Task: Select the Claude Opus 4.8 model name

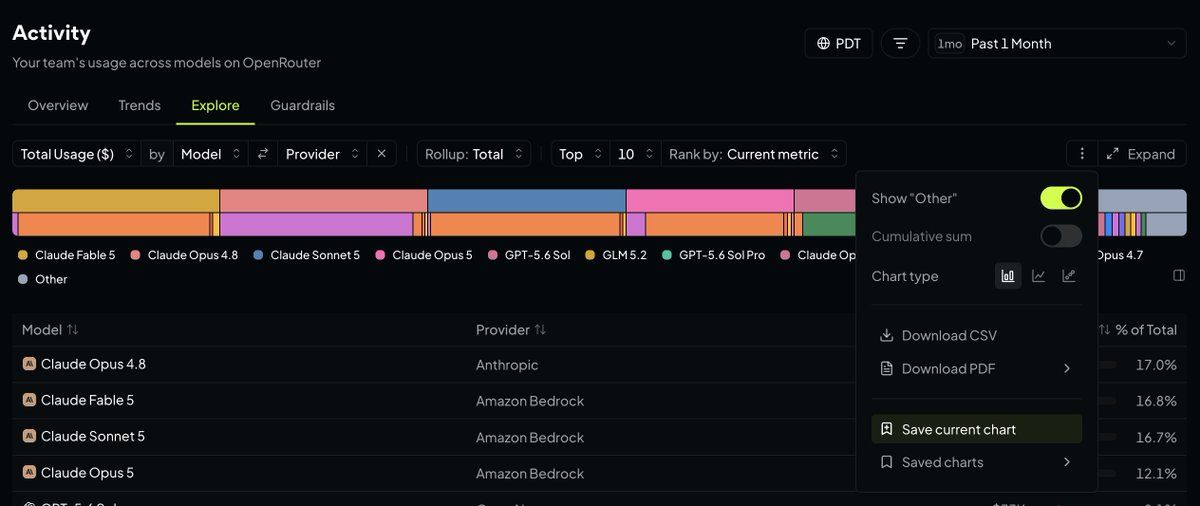Action: (93, 364)
